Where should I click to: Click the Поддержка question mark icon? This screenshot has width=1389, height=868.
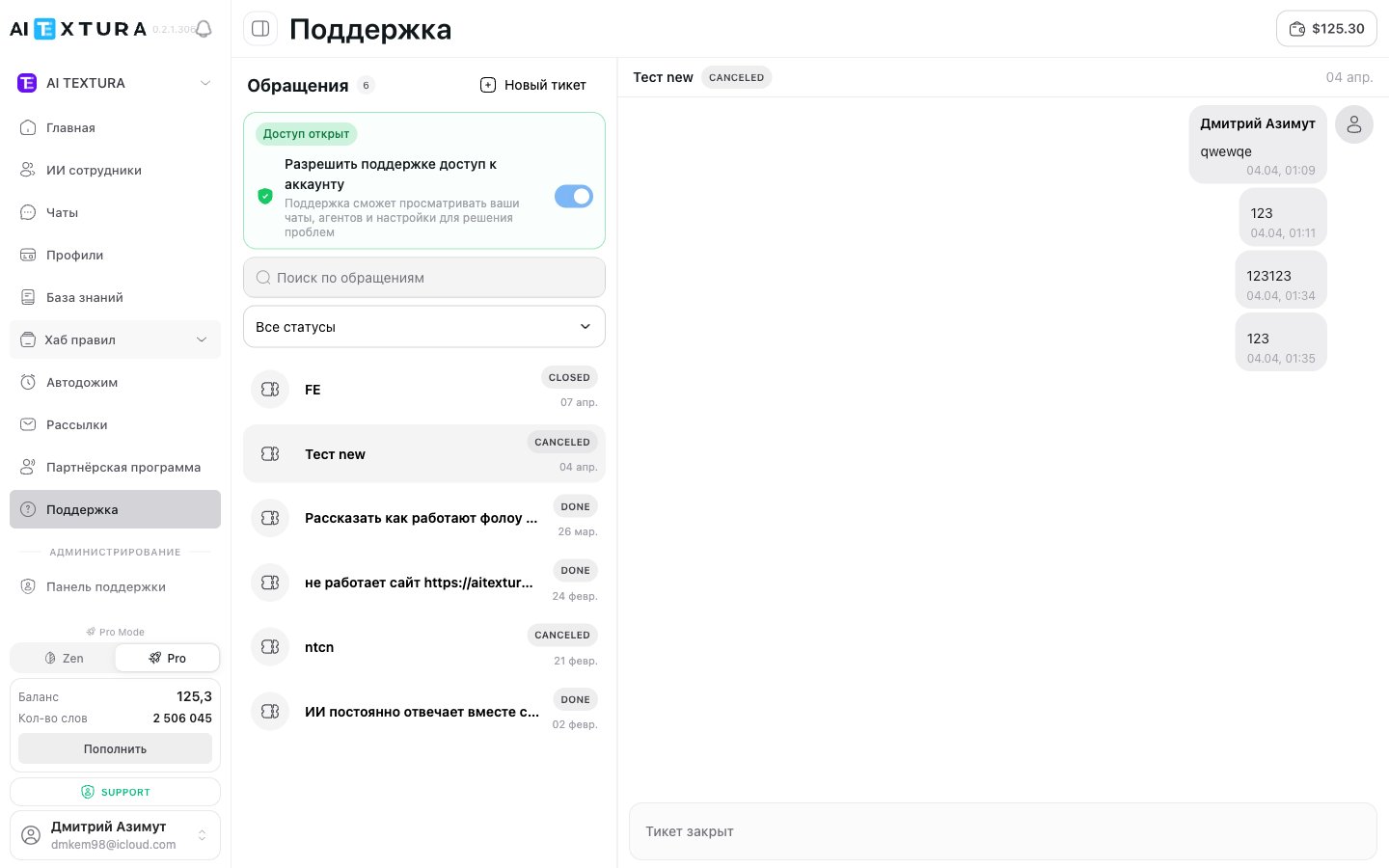[x=28, y=509]
